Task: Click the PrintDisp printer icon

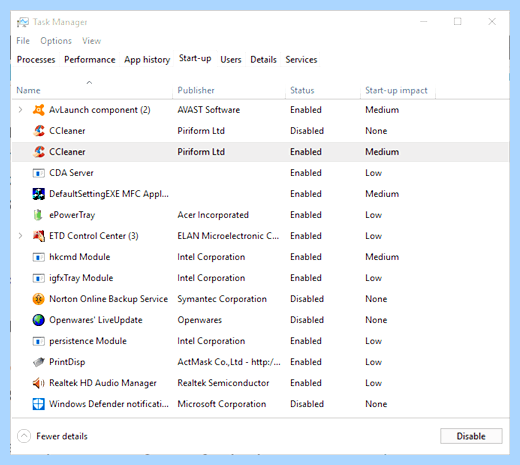Action: [x=39, y=362]
